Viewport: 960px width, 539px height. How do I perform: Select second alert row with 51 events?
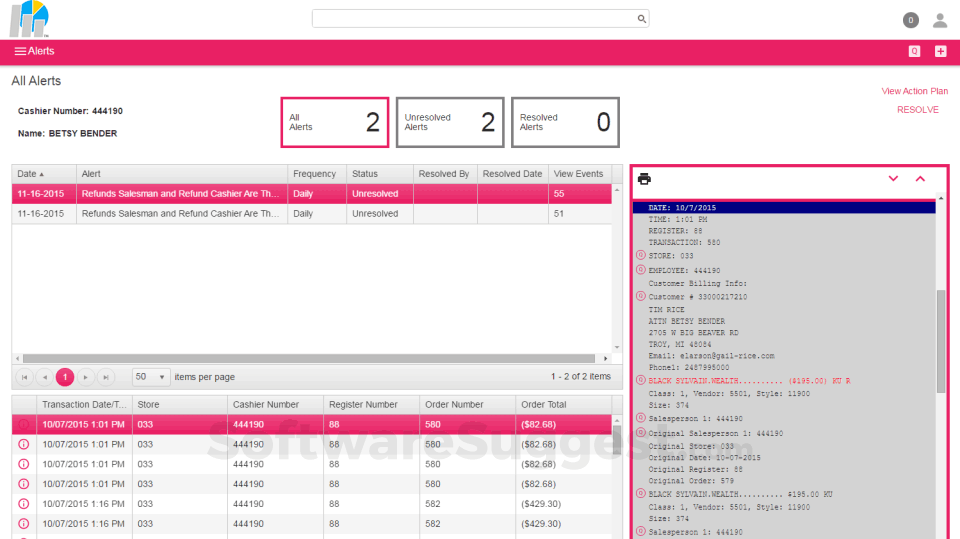[312, 214]
